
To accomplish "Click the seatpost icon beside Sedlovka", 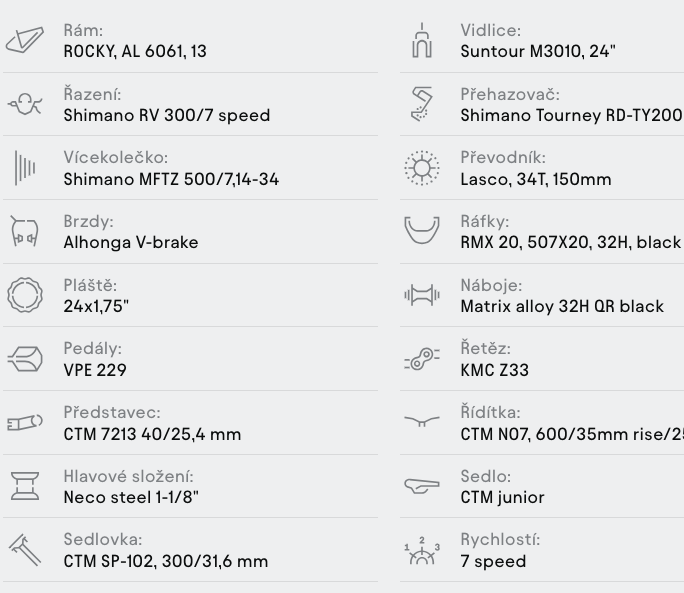I will [25, 550].
